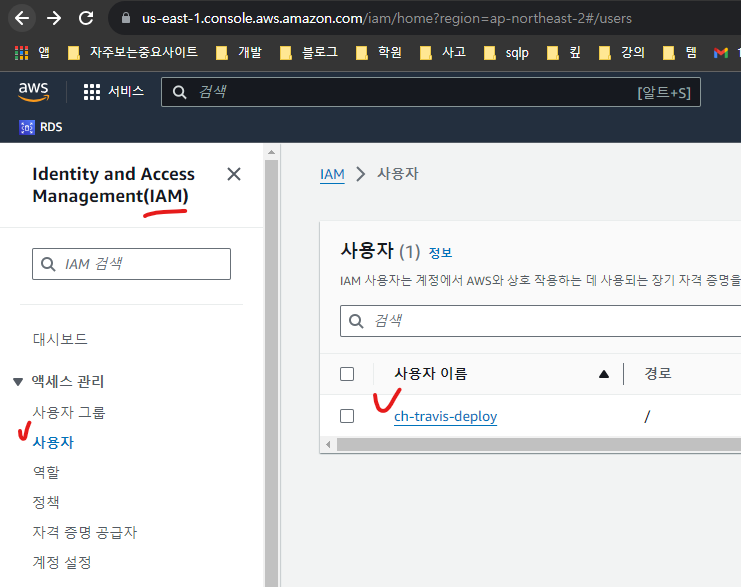Image resolution: width=741 pixels, height=587 pixels.
Task: Click the padlock site security icon
Action: 126,18
